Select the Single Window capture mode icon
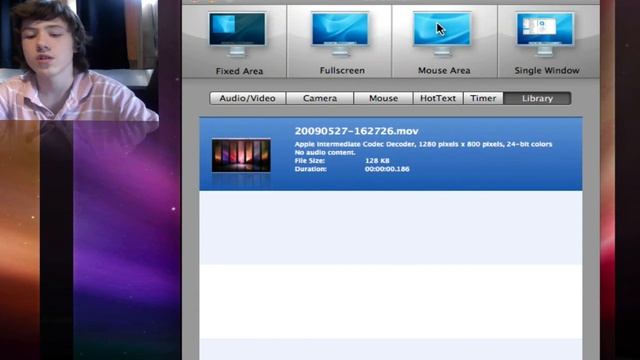 [x=545, y=33]
